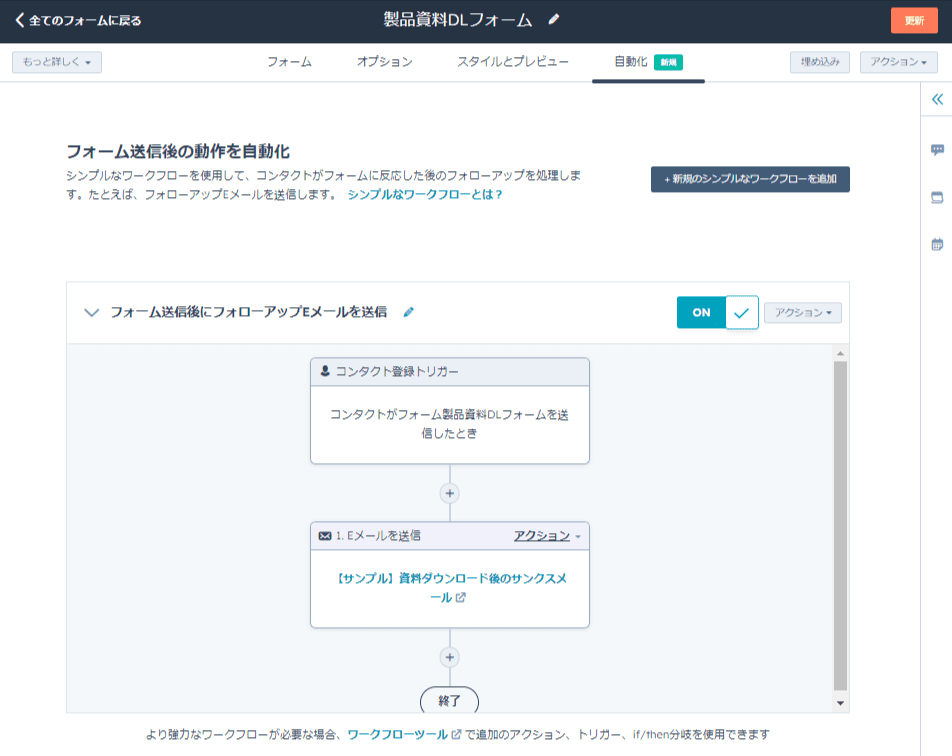952x756 pixels.
Task: Open the もっと詳しく dropdown
Action: [56, 62]
